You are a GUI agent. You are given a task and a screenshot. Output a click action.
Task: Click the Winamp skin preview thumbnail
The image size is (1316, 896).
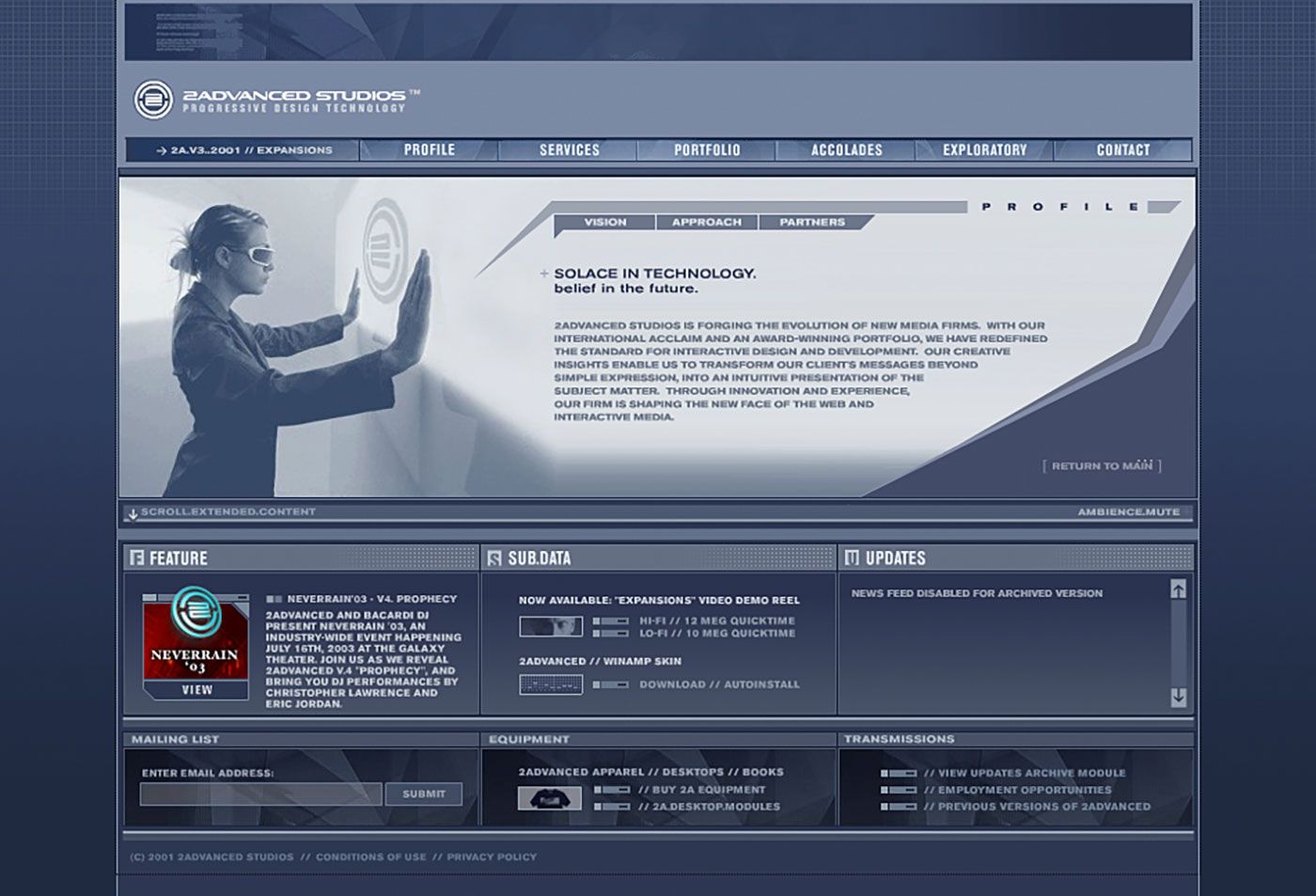tap(551, 684)
